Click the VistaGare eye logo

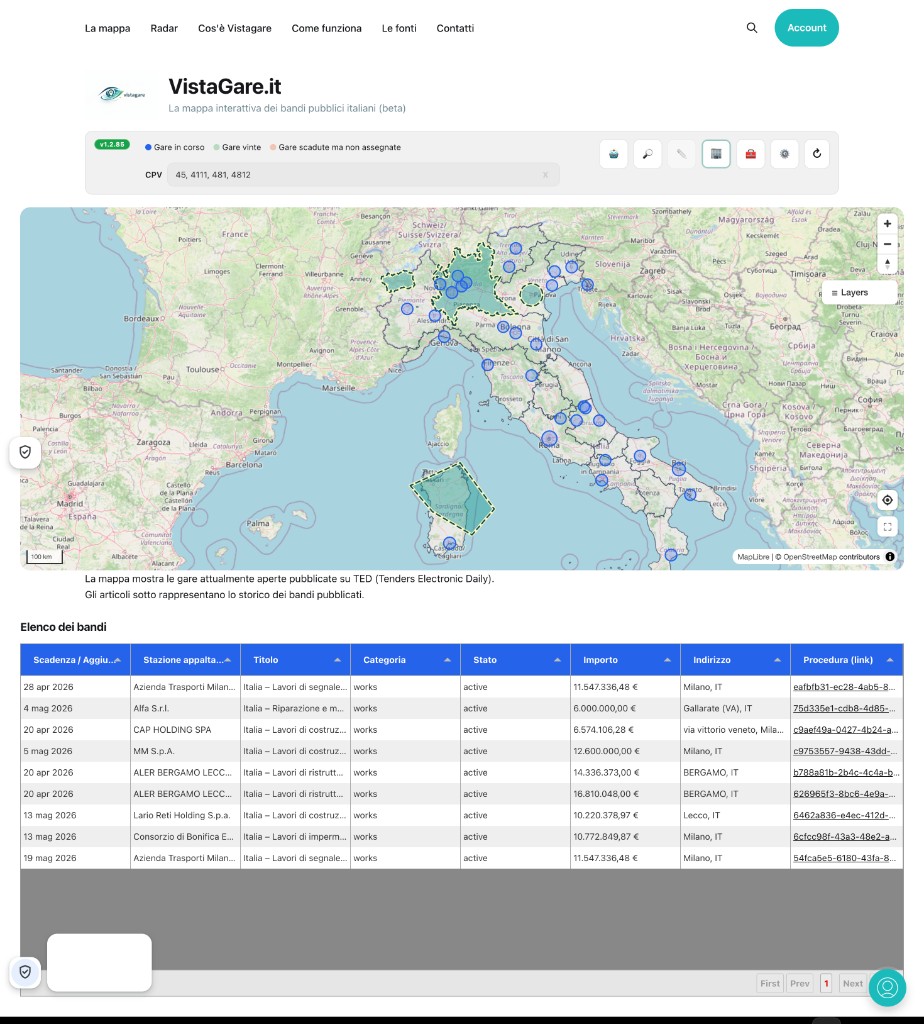pyautogui.click(x=121, y=94)
